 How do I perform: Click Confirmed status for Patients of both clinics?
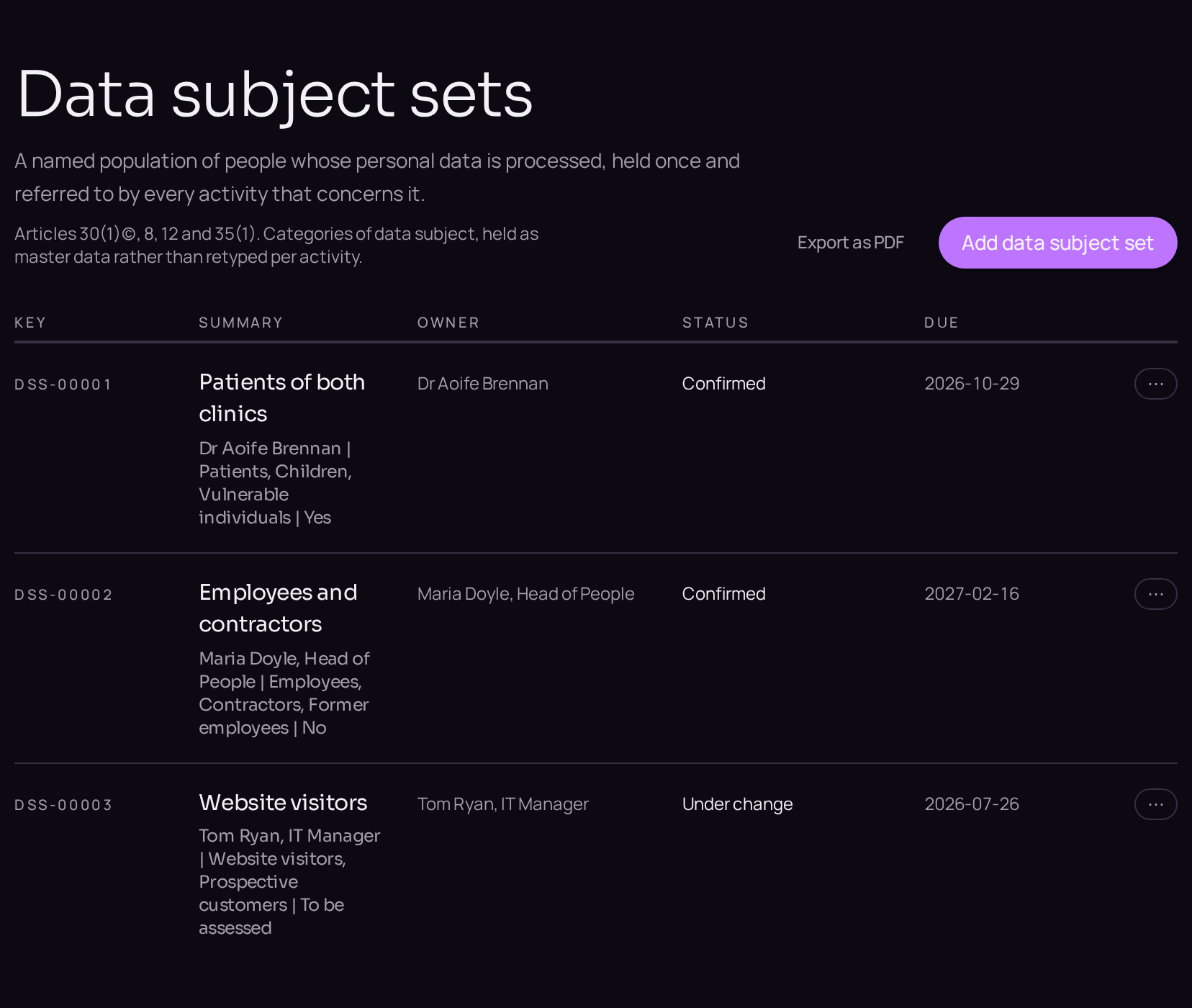[x=724, y=384]
